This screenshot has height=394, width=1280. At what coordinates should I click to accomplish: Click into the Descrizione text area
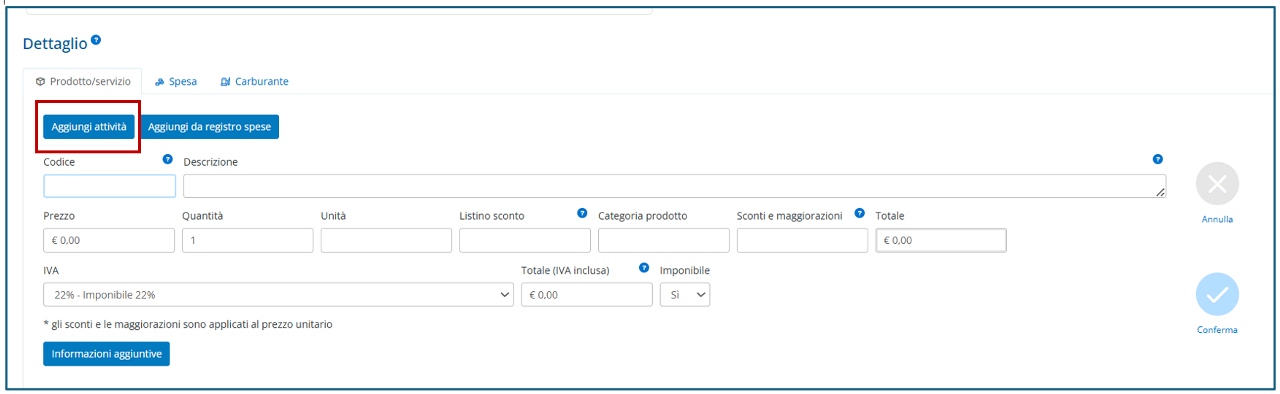675,186
